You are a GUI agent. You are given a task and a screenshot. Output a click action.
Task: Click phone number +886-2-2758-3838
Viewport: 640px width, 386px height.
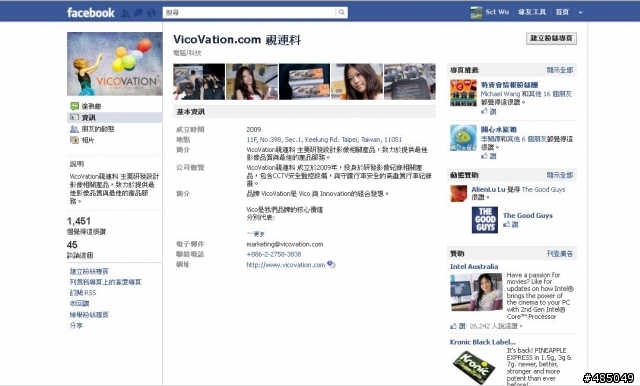pos(274,254)
